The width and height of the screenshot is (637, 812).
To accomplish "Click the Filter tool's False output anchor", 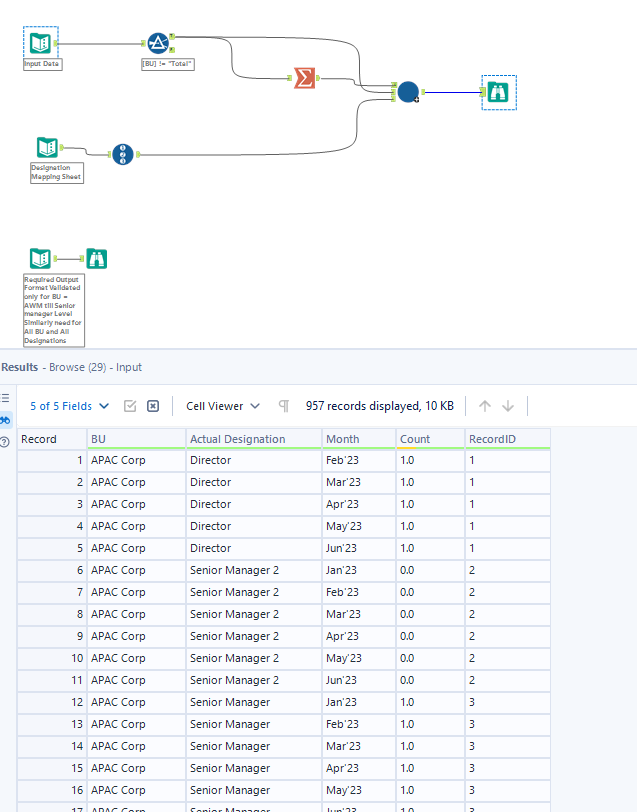I will pyautogui.click(x=172, y=50).
